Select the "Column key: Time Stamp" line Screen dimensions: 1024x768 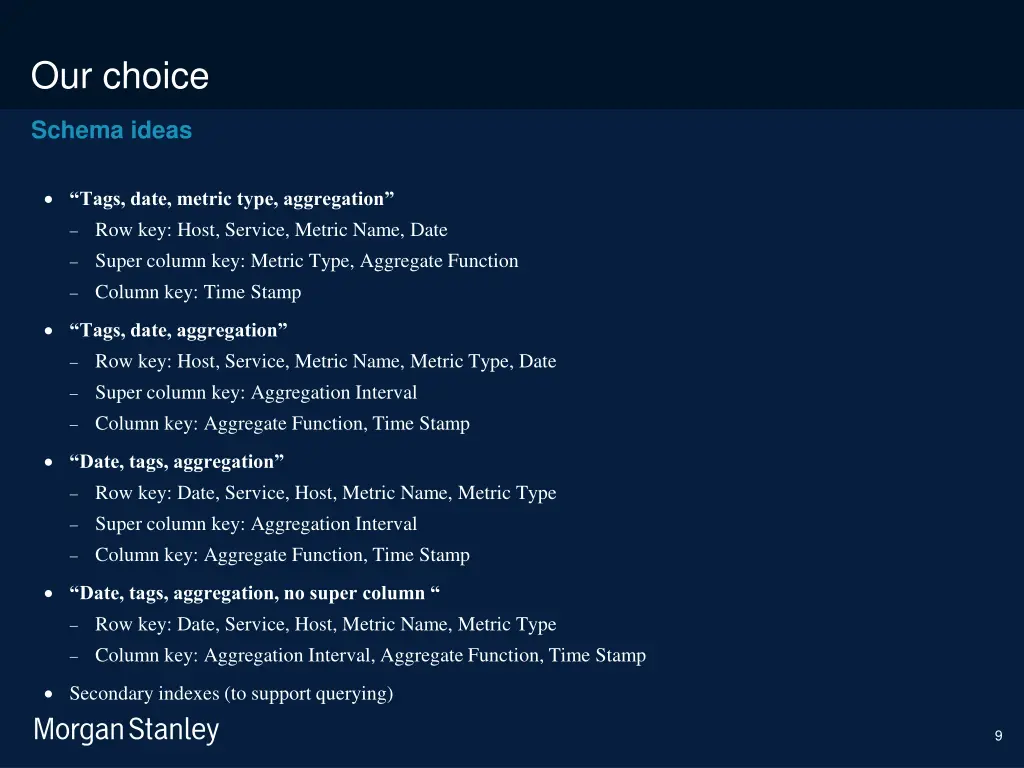click(198, 292)
